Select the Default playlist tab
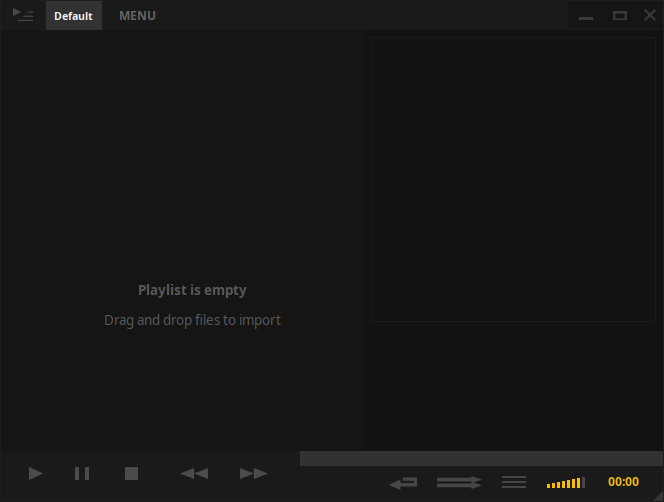This screenshot has width=664, height=502. 73,16
